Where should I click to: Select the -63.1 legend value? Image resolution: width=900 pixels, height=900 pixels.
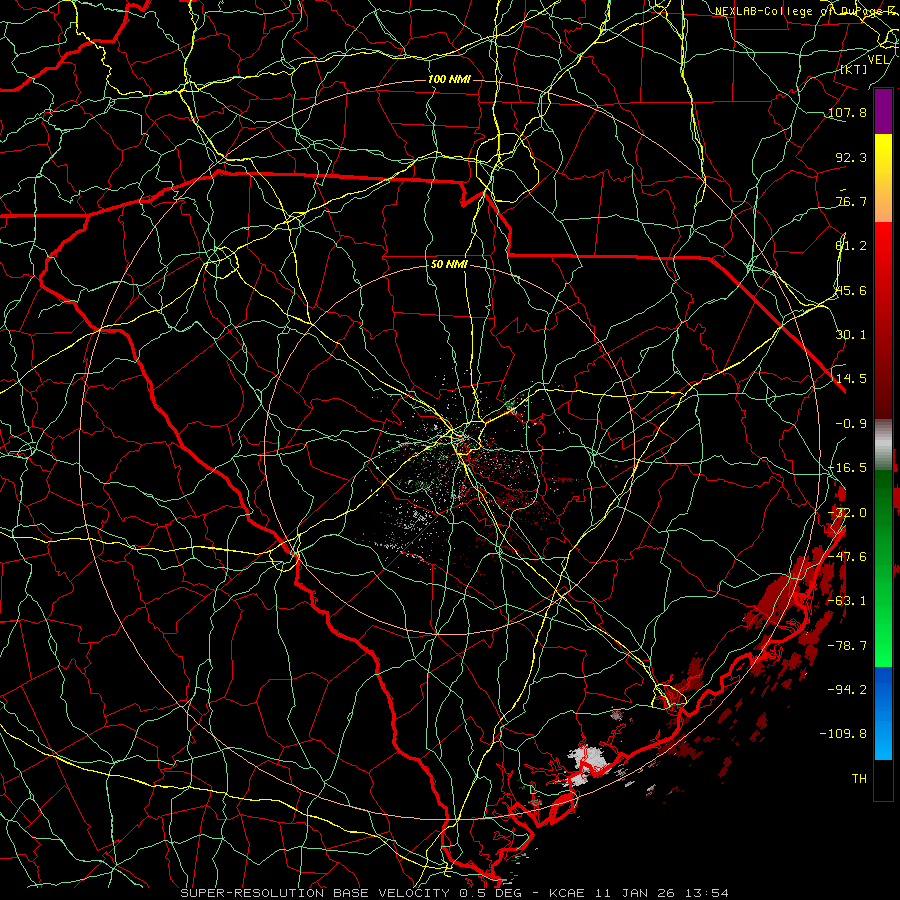point(847,601)
